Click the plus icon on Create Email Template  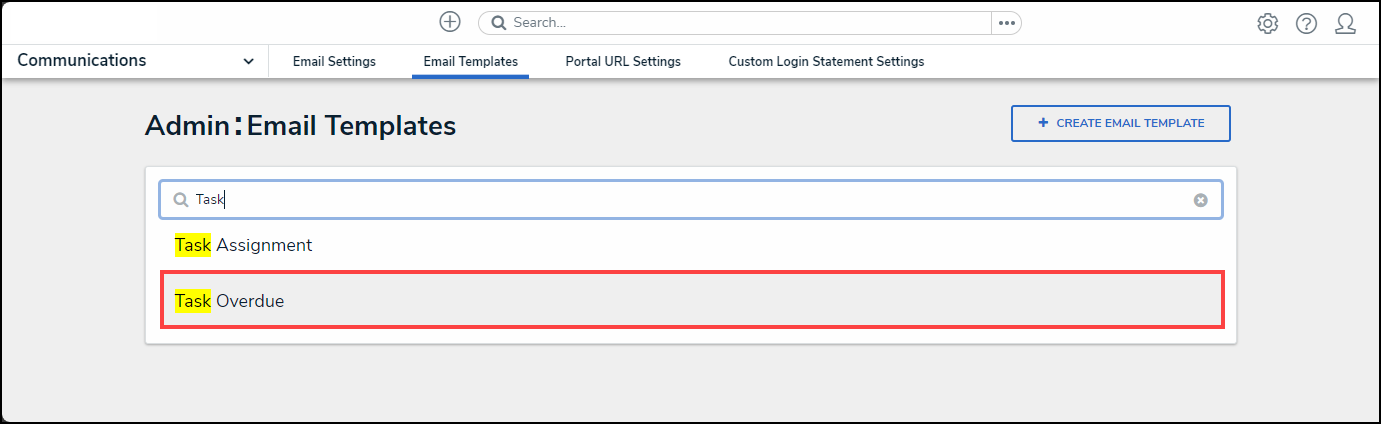point(1043,123)
